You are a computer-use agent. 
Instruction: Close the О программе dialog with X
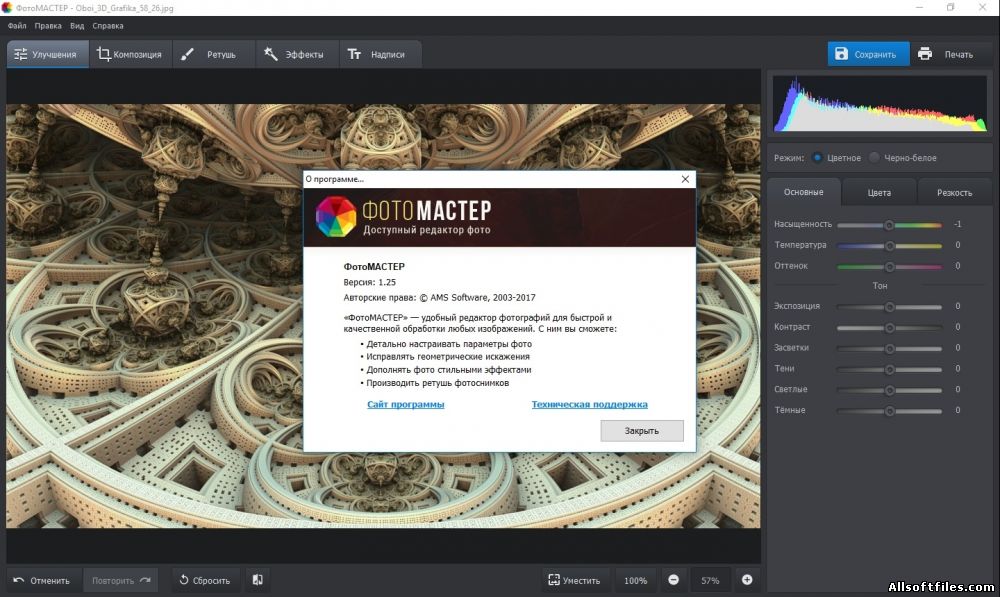685,179
